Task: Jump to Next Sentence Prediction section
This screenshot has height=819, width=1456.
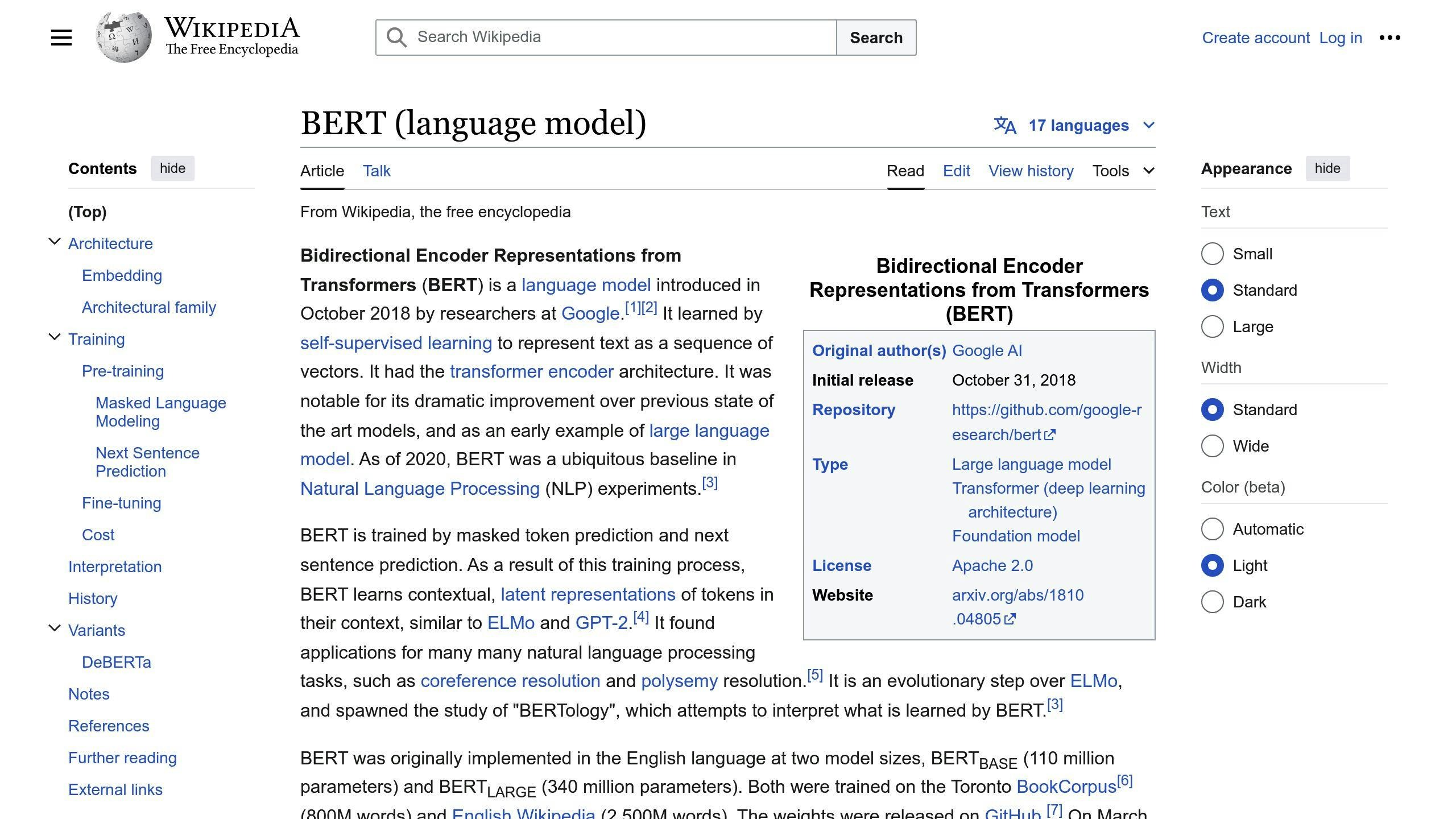Action: (x=148, y=462)
